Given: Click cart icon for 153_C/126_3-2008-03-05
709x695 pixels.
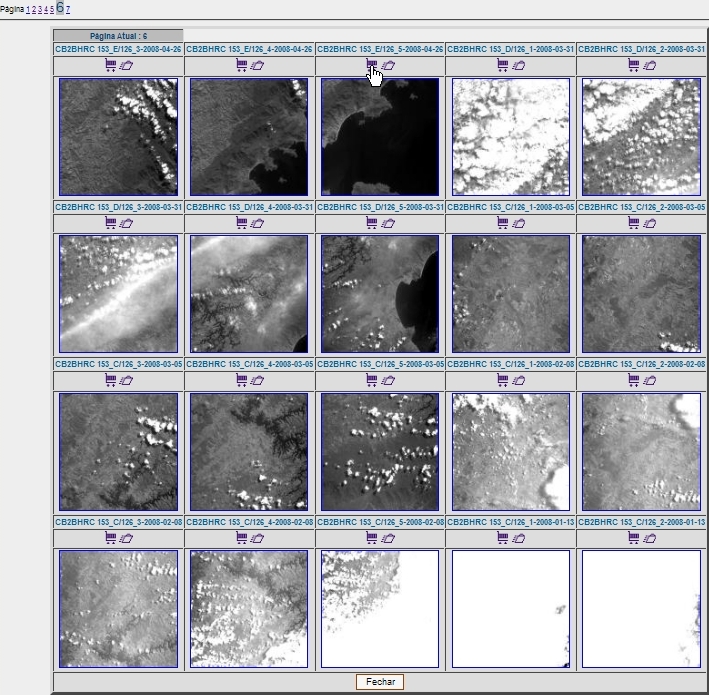Looking at the screenshot, I should pos(111,379).
